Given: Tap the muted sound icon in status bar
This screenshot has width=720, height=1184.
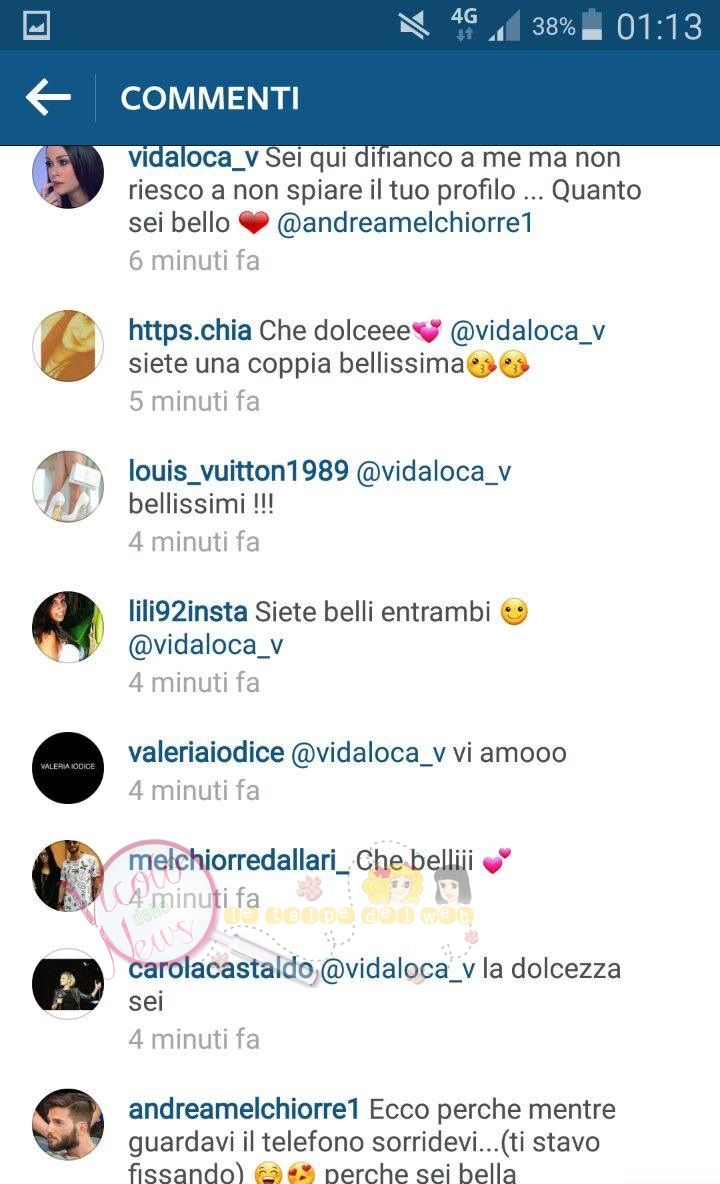Looking at the screenshot, I should tap(414, 26).
